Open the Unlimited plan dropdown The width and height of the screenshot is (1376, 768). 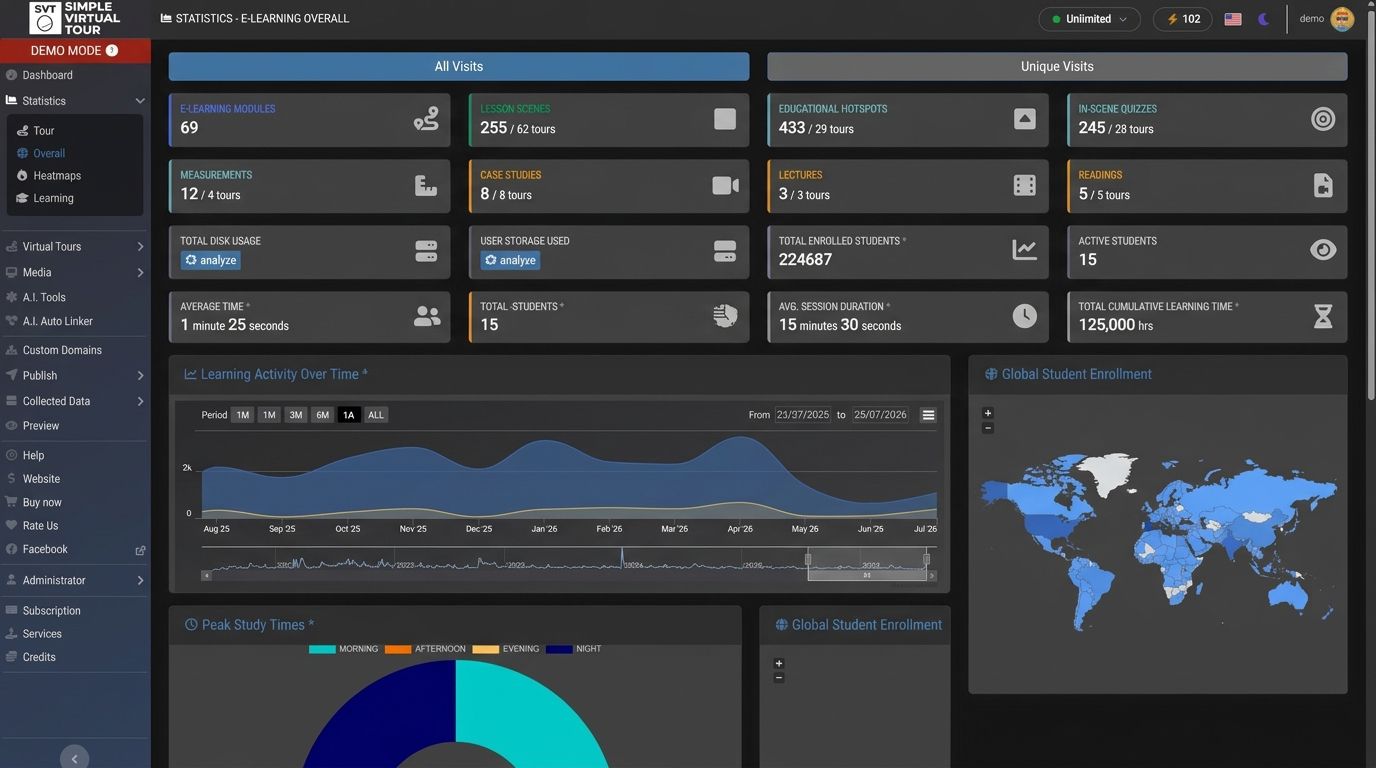pos(1089,19)
